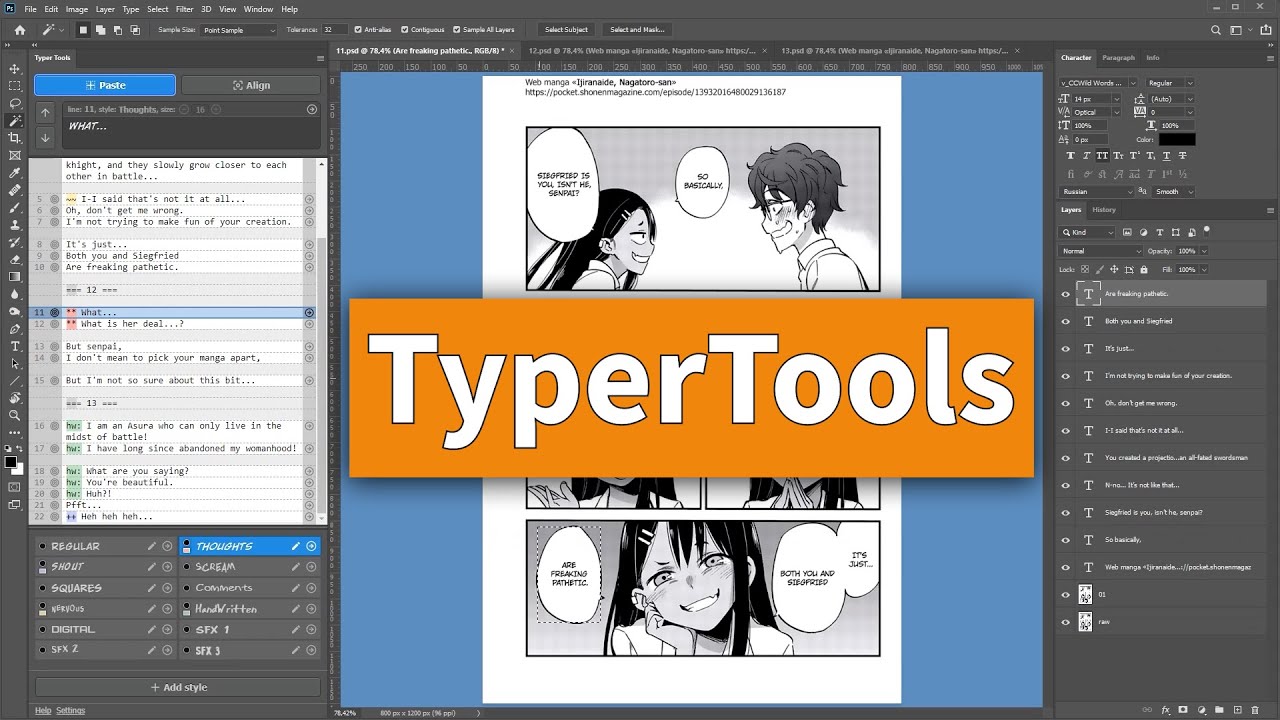The height and width of the screenshot is (720, 1280).
Task: Open the Filter menu
Action: click(187, 9)
